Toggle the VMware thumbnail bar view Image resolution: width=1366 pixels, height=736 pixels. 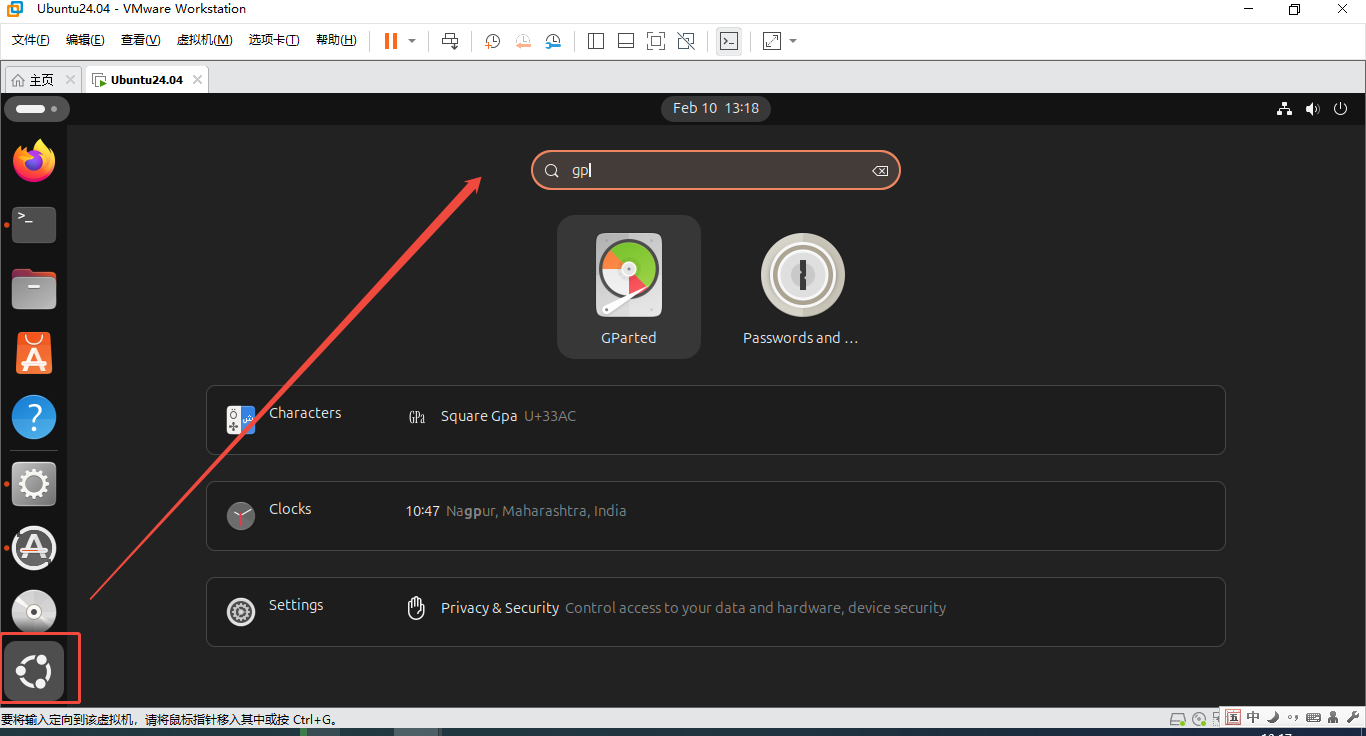[626, 41]
